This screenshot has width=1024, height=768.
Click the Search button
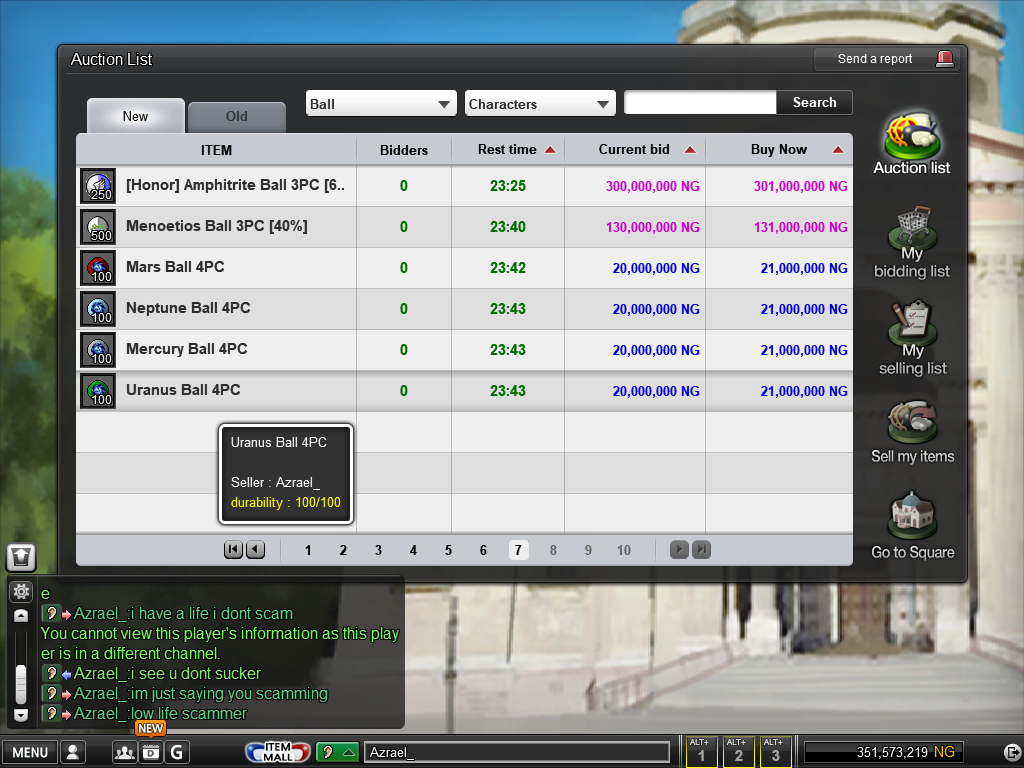point(814,103)
